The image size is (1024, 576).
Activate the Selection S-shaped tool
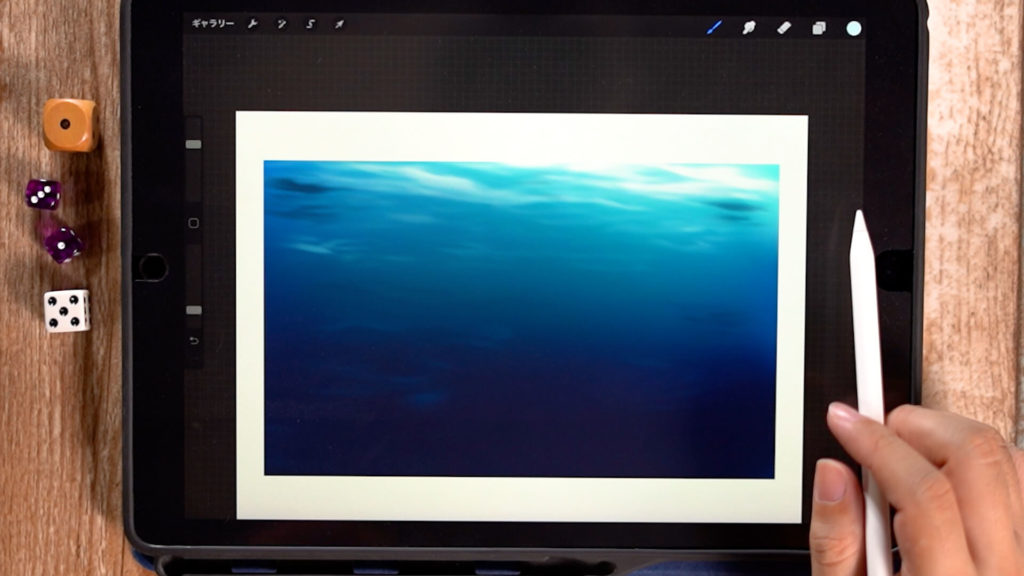[x=310, y=24]
